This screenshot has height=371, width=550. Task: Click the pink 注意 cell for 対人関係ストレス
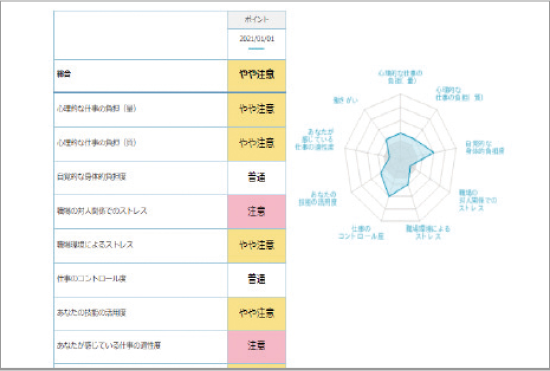(256, 211)
